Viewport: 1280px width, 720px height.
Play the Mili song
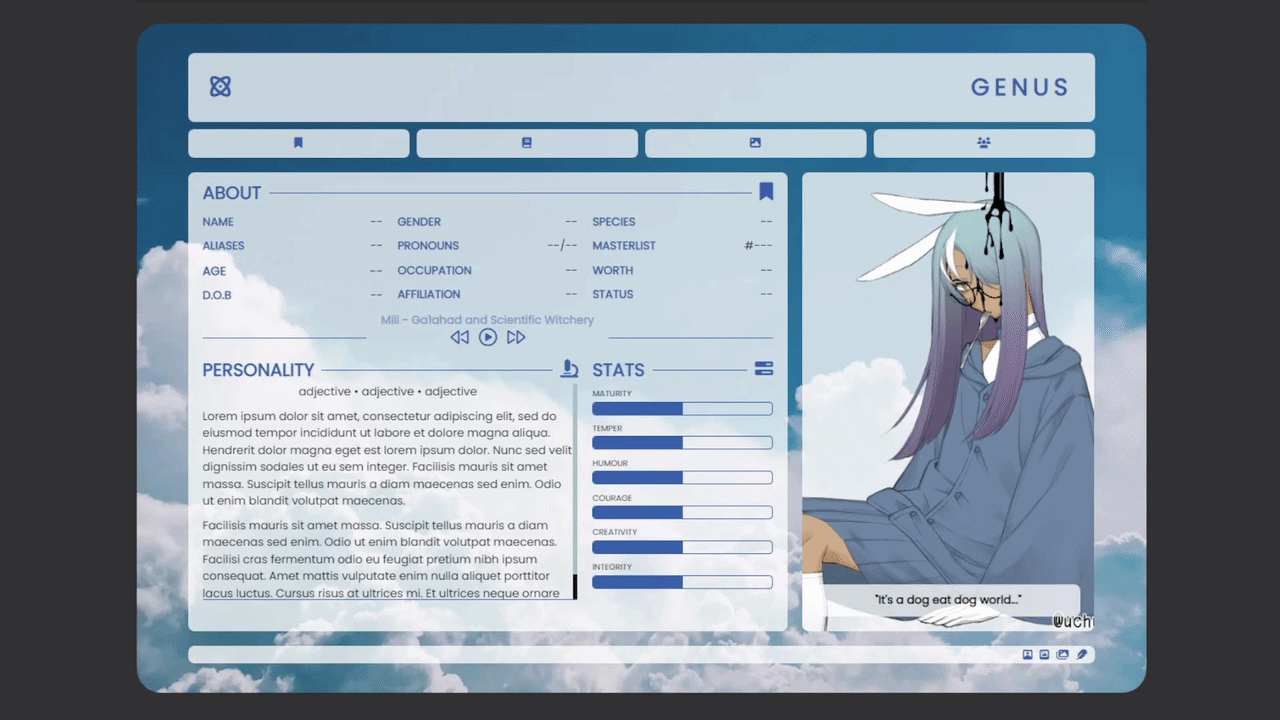(x=488, y=338)
